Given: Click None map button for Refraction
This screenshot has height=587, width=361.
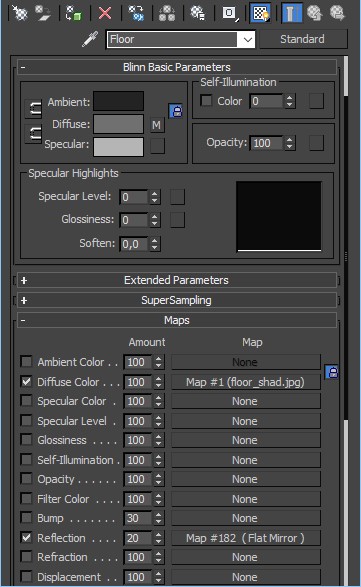Looking at the screenshot, I should (246, 557).
